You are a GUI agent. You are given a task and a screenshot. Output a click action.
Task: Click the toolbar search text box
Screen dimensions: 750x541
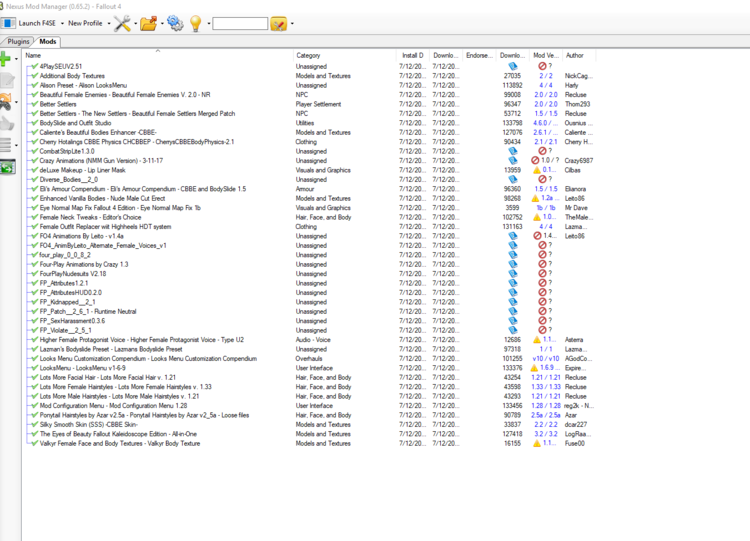click(x=240, y=23)
